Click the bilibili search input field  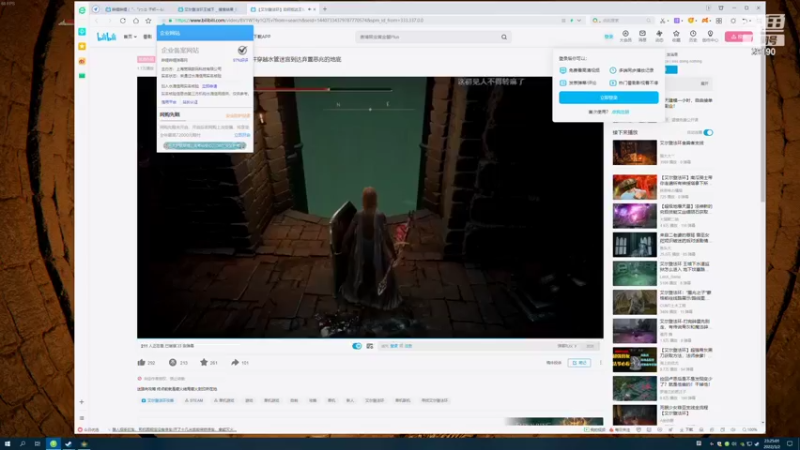(x=429, y=37)
